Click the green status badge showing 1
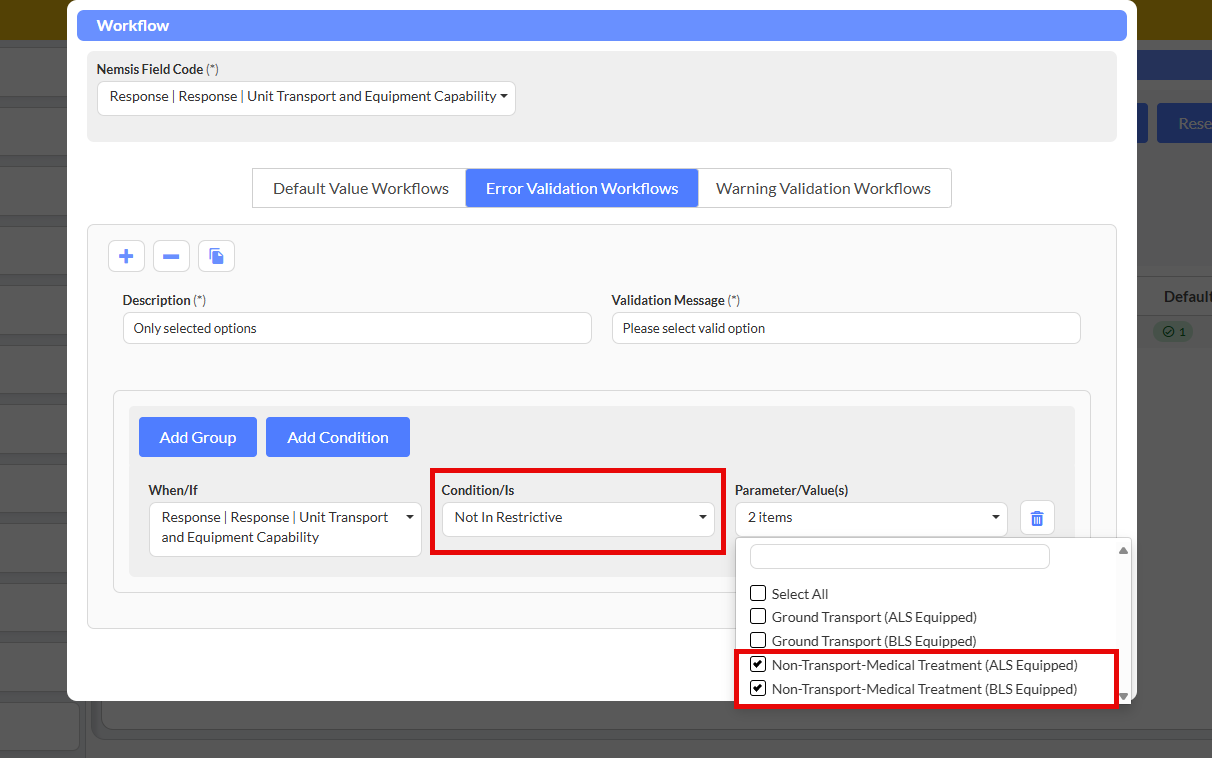1212x758 pixels. [x=1172, y=331]
